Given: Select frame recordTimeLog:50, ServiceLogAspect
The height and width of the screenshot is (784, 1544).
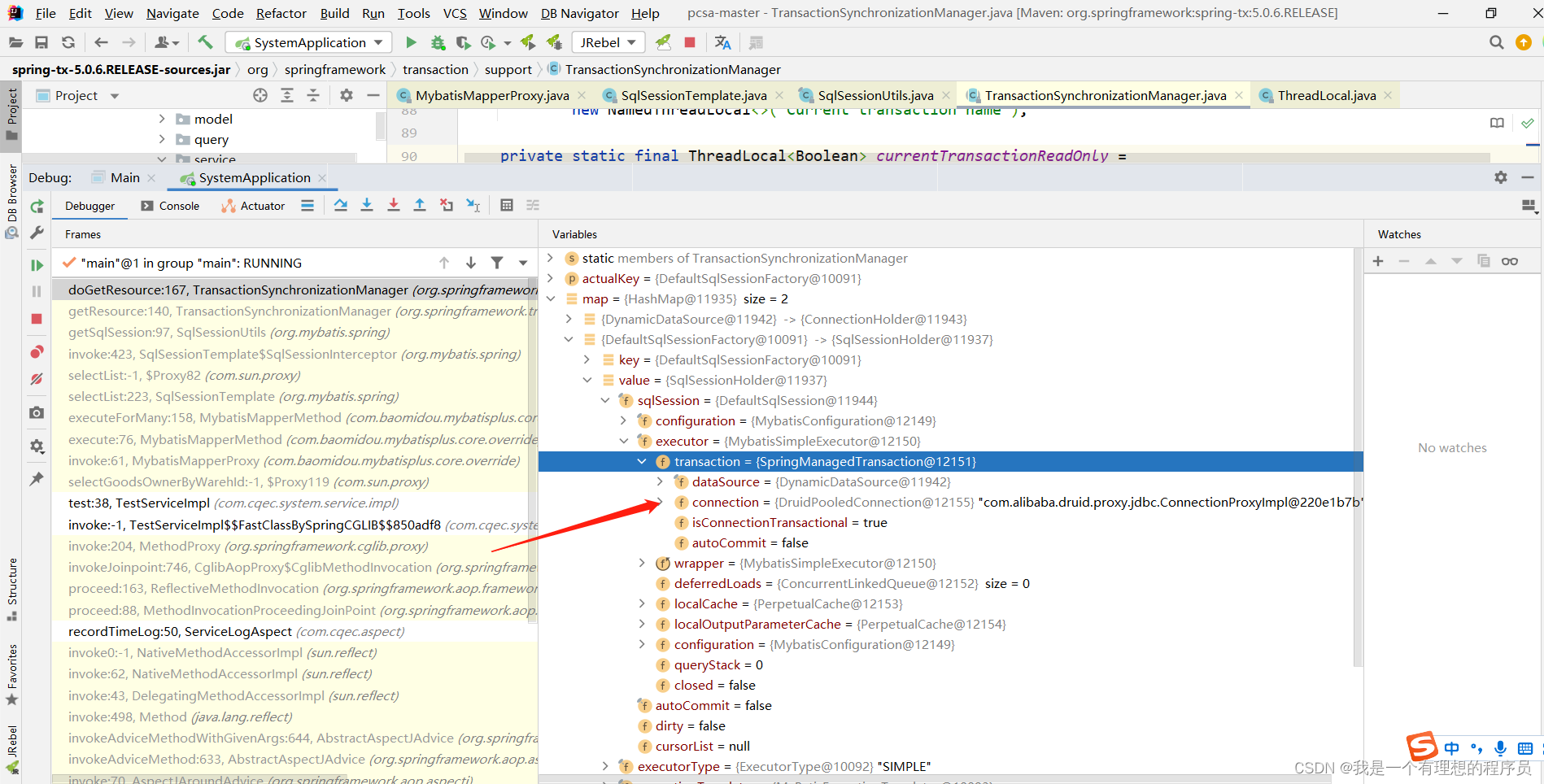Looking at the screenshot, I should 295,631.
